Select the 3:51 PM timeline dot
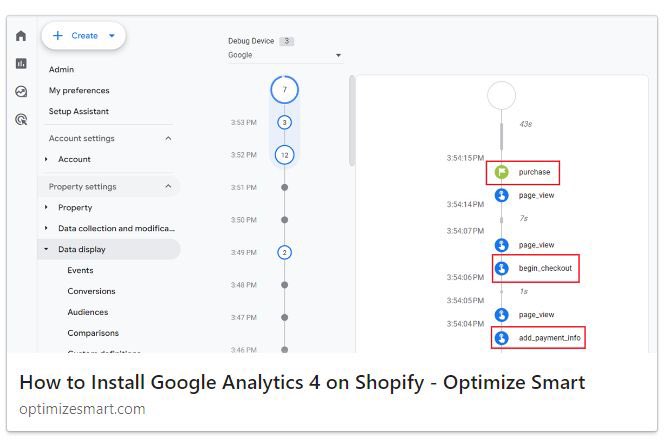664x442 pixels. [x=285, y=188]
